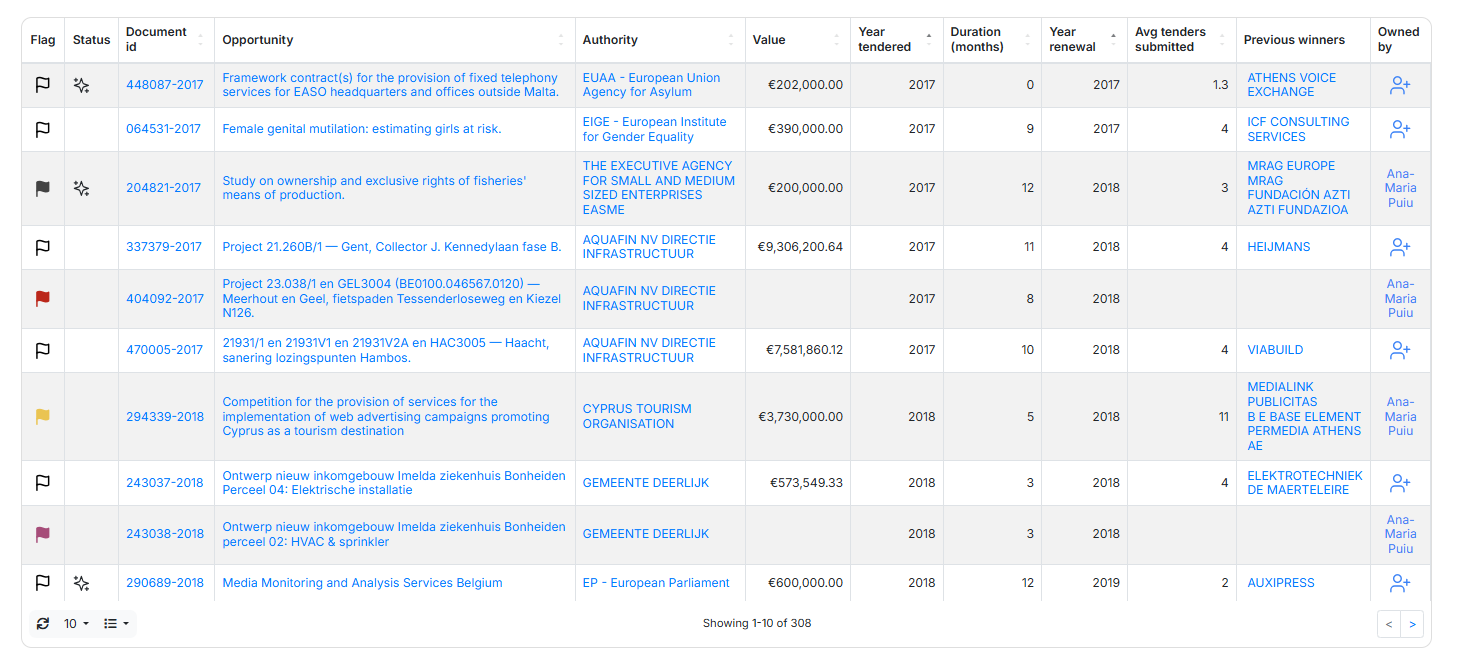The height and width of the screenshot is (655, 1458).
Task: Click sparkle status icon for 290689-2018
Action: coord(82,582)
